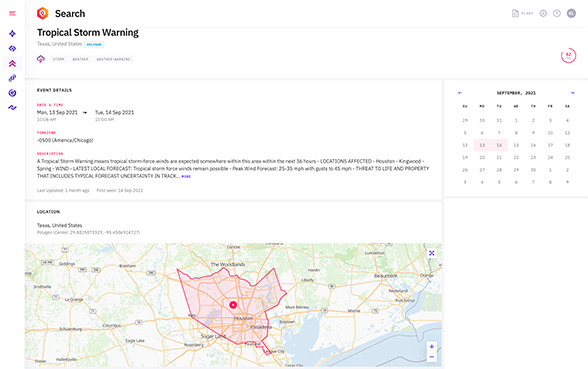This screenshot has height=369, width=588.
Task: Click Beaumont label on the map
Action: (386, 276)
